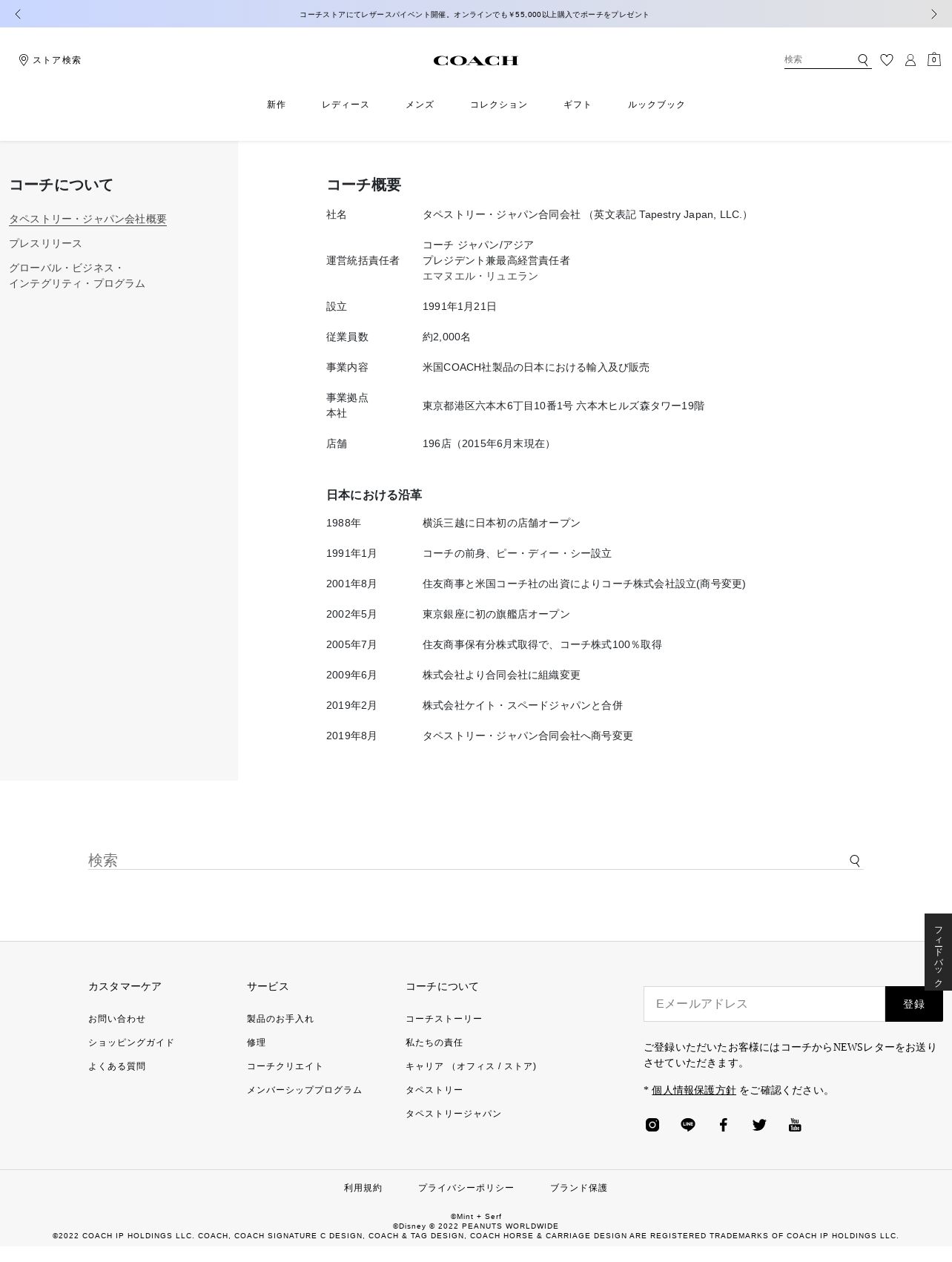Click the top banner promotion text
This screenshot has width=952, height=1262.
(x=475, y=14)
